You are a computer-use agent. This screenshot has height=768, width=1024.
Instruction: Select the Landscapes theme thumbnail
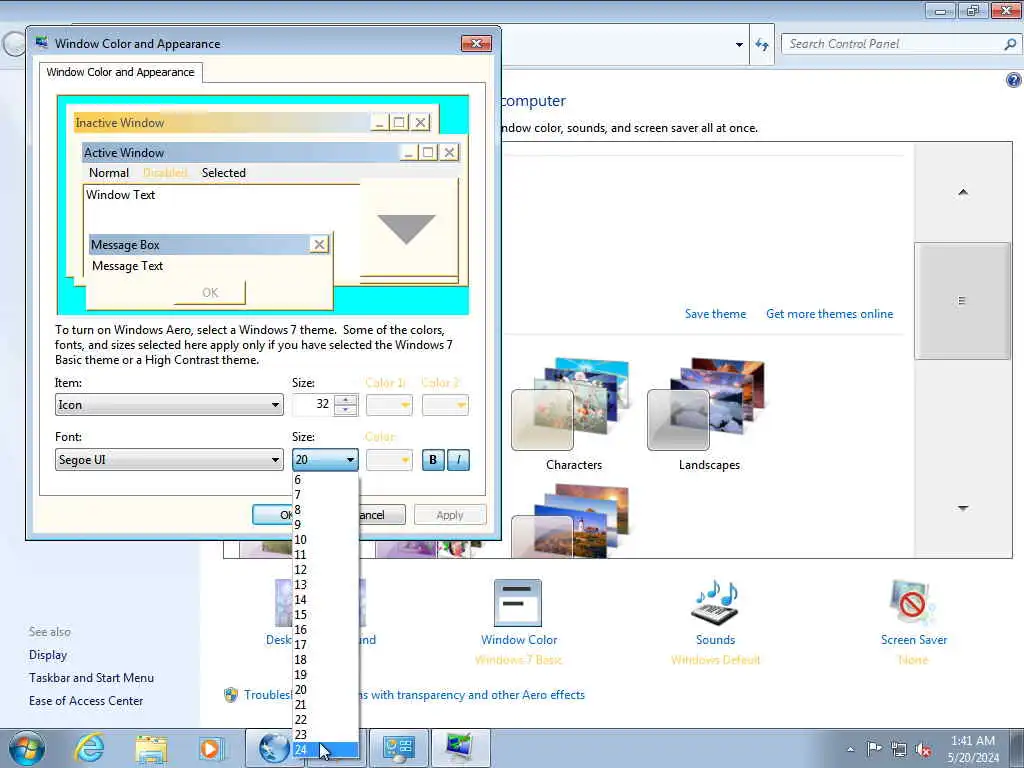709,405
